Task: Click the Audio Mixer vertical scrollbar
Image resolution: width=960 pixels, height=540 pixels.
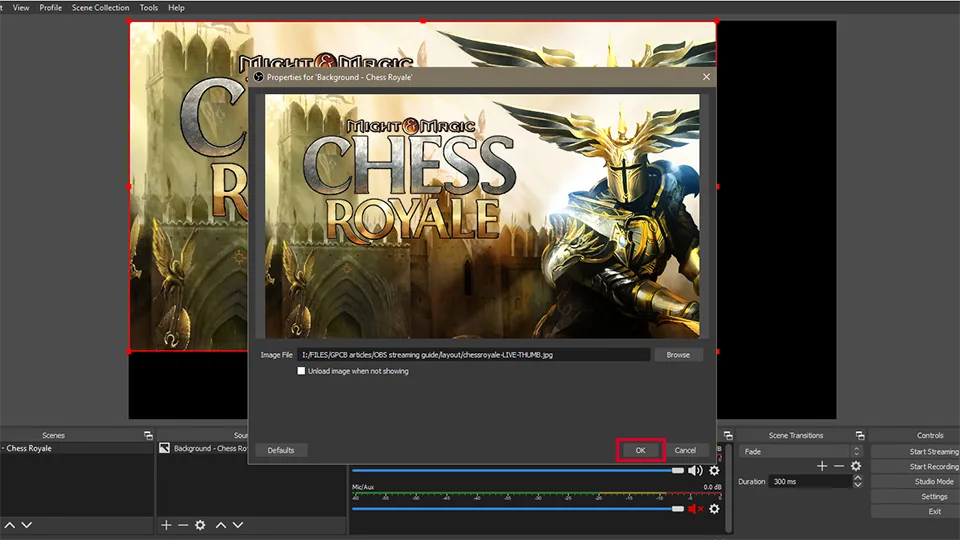Action: pos(729,490)
